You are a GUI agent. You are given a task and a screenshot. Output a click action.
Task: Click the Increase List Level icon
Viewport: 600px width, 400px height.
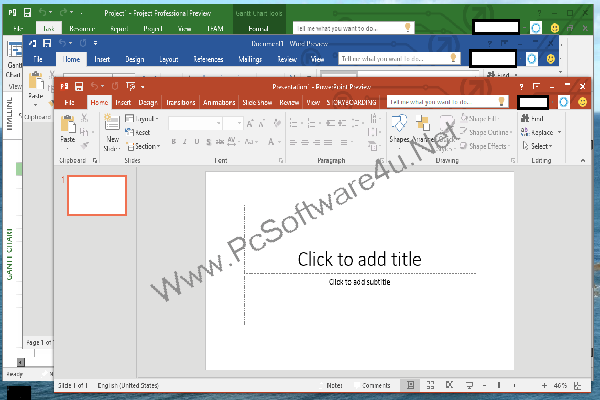point(342,123)
